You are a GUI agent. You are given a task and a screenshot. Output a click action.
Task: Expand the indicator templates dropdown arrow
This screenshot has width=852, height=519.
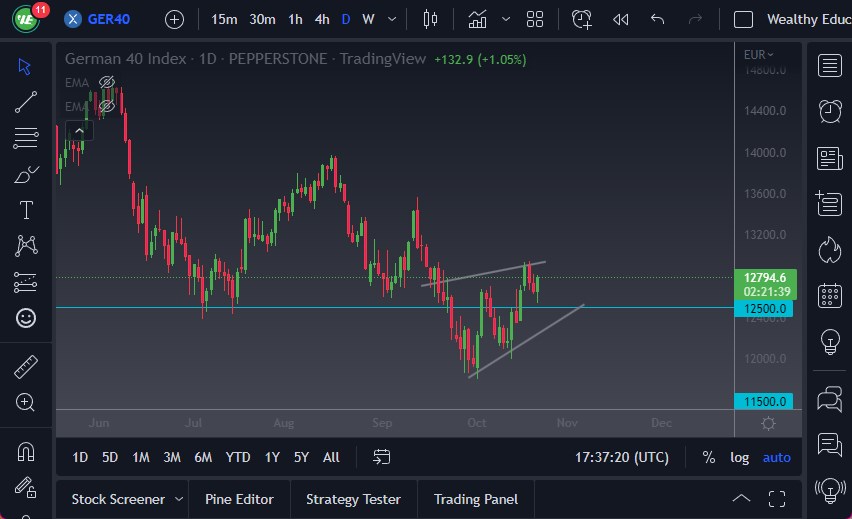click(506, 20)
